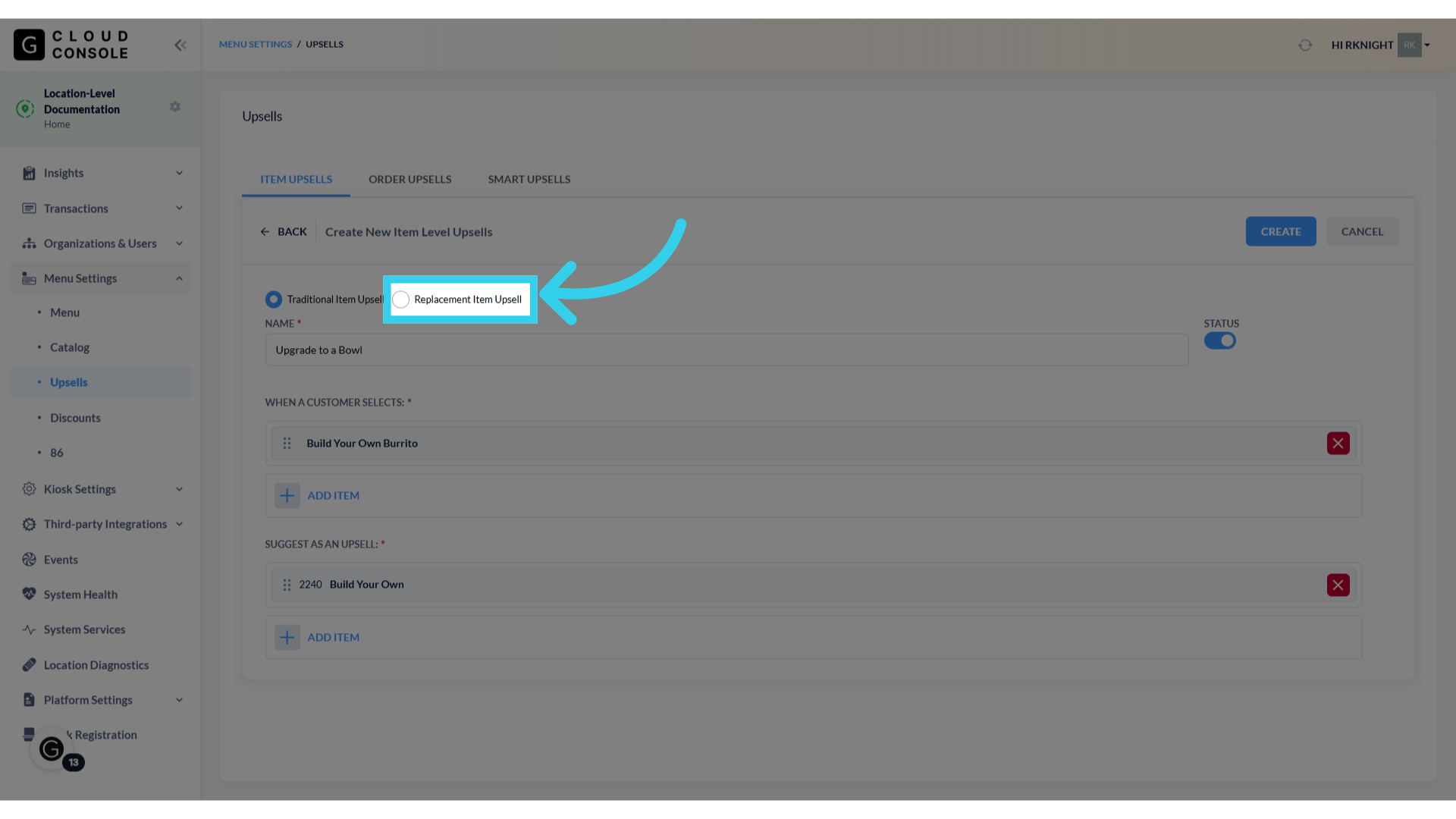
Task: Collapse the sidebar with double-chevron icon
Action: pyautogui.click(x=180, y=45)
